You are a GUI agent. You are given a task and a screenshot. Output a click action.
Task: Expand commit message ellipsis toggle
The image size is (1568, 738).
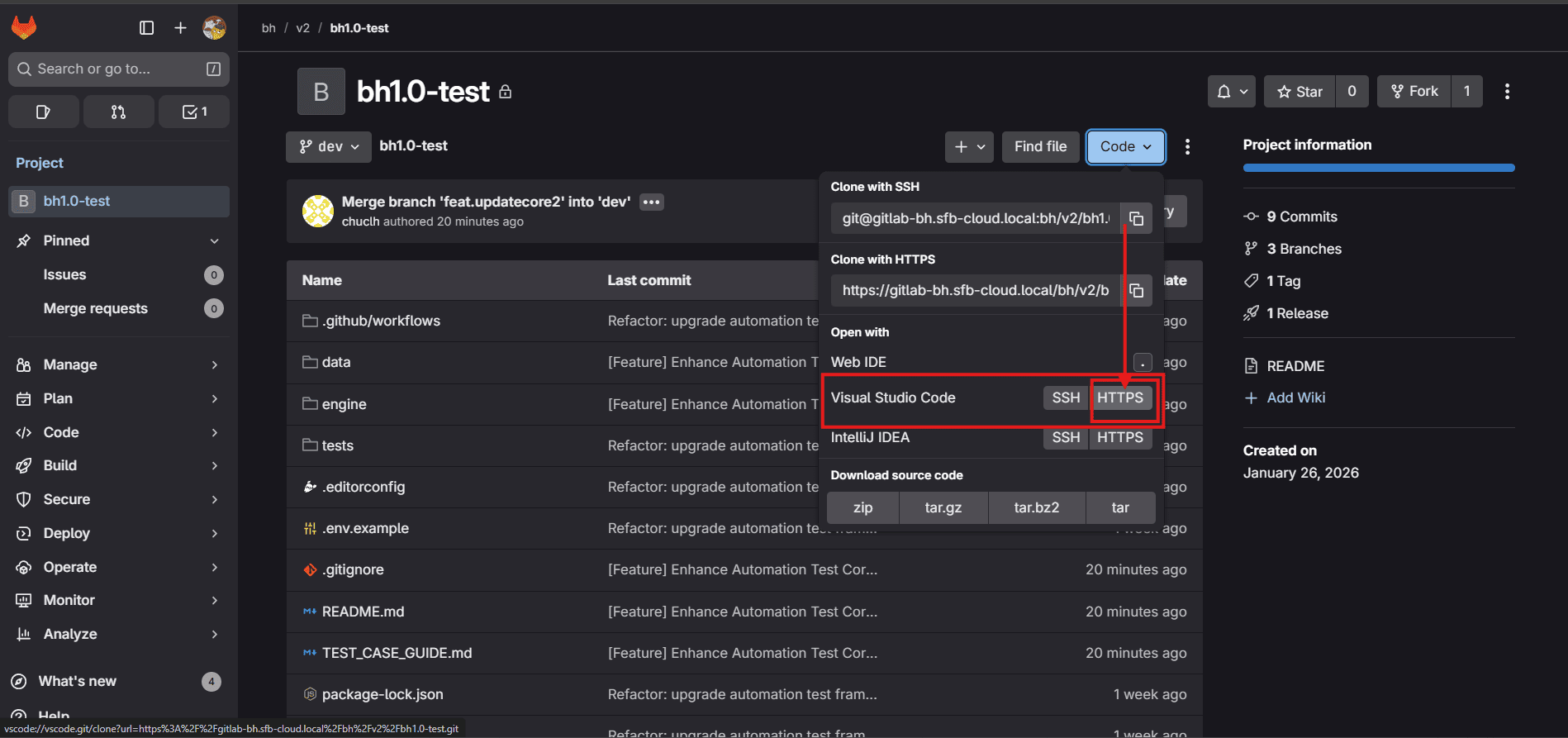651,202
